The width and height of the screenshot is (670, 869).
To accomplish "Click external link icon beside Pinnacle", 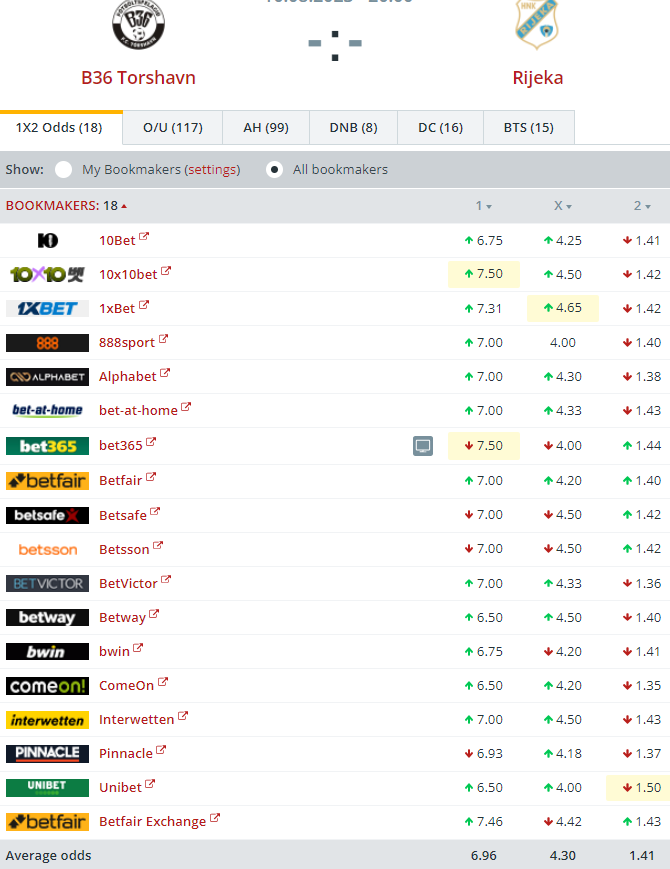I will coord(161,750).
